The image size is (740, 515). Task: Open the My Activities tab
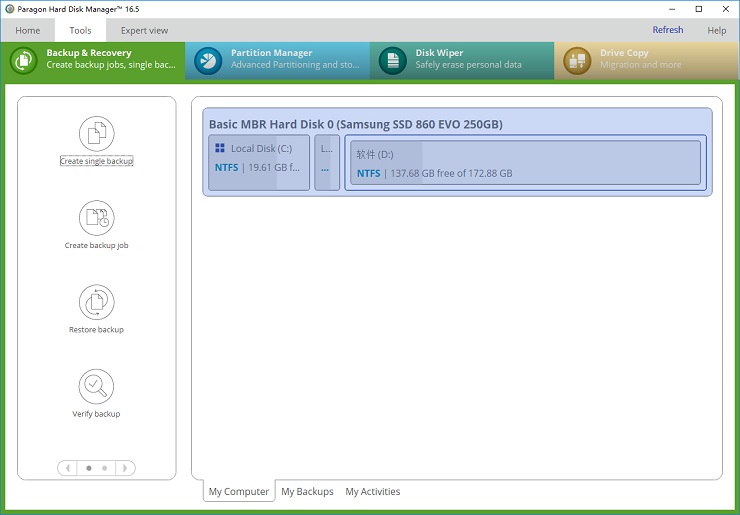point(372,492)
